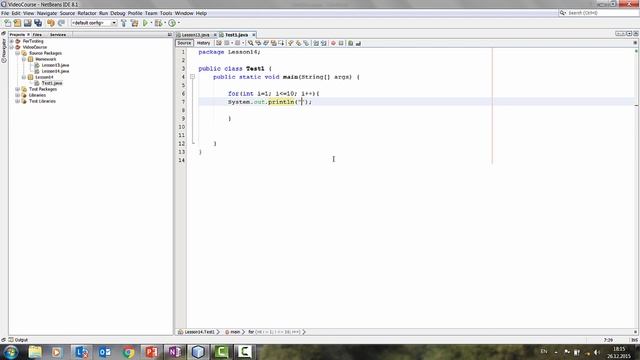Minimize the Projects panel window group

tap(169, 35)
